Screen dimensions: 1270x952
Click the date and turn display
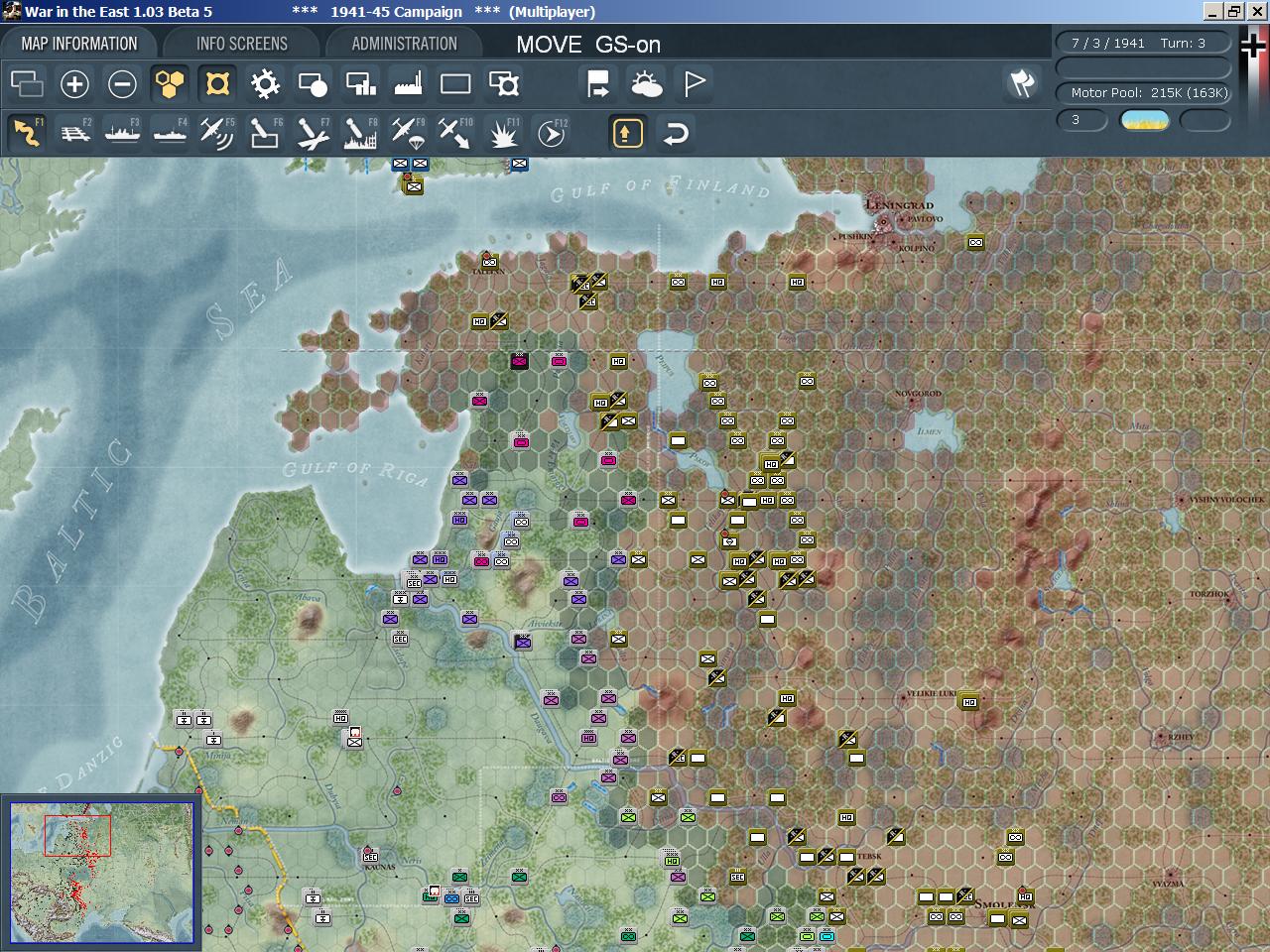coord(1143,43)
